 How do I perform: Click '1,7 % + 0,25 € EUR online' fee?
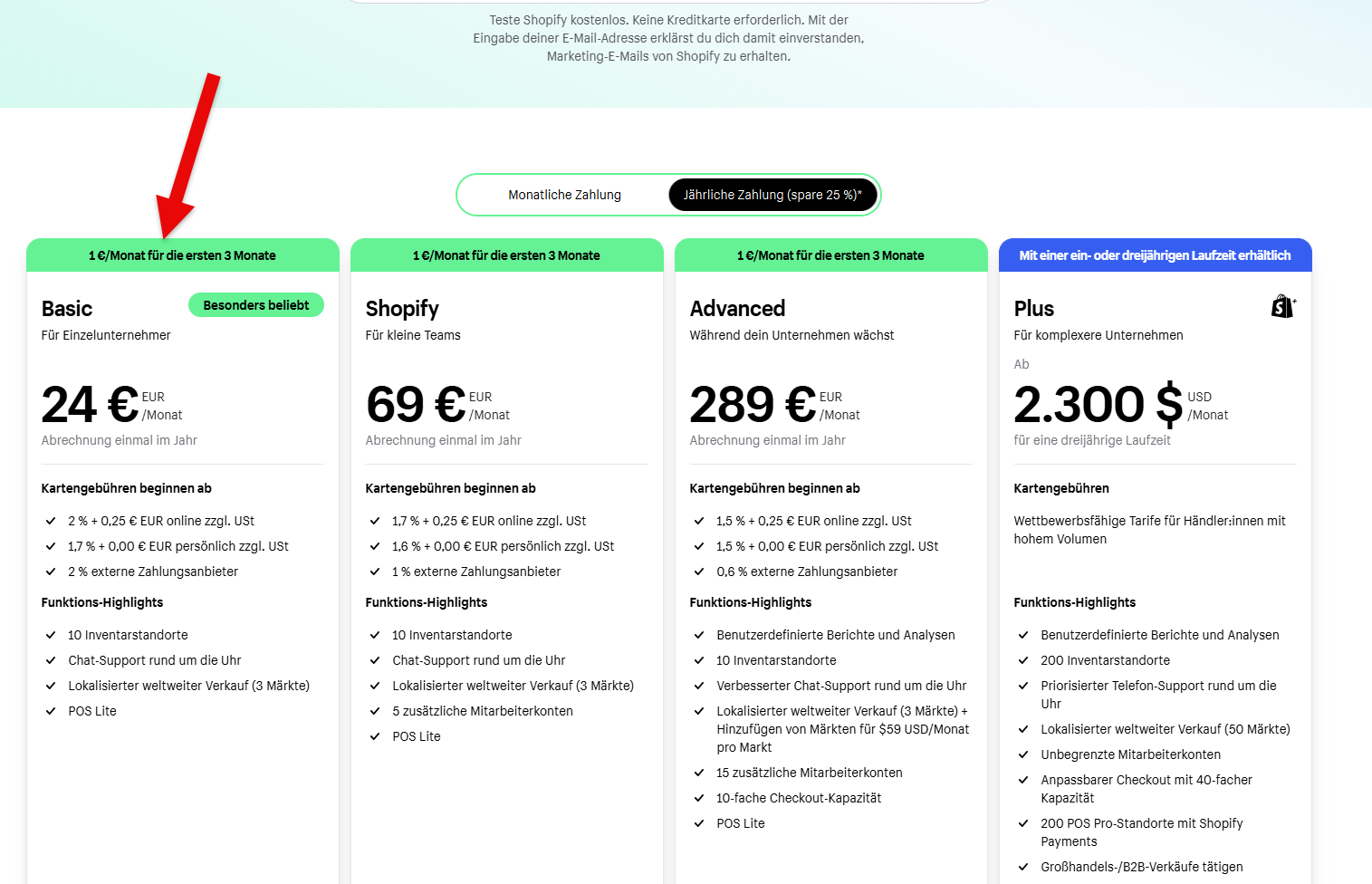pos(489,521)
